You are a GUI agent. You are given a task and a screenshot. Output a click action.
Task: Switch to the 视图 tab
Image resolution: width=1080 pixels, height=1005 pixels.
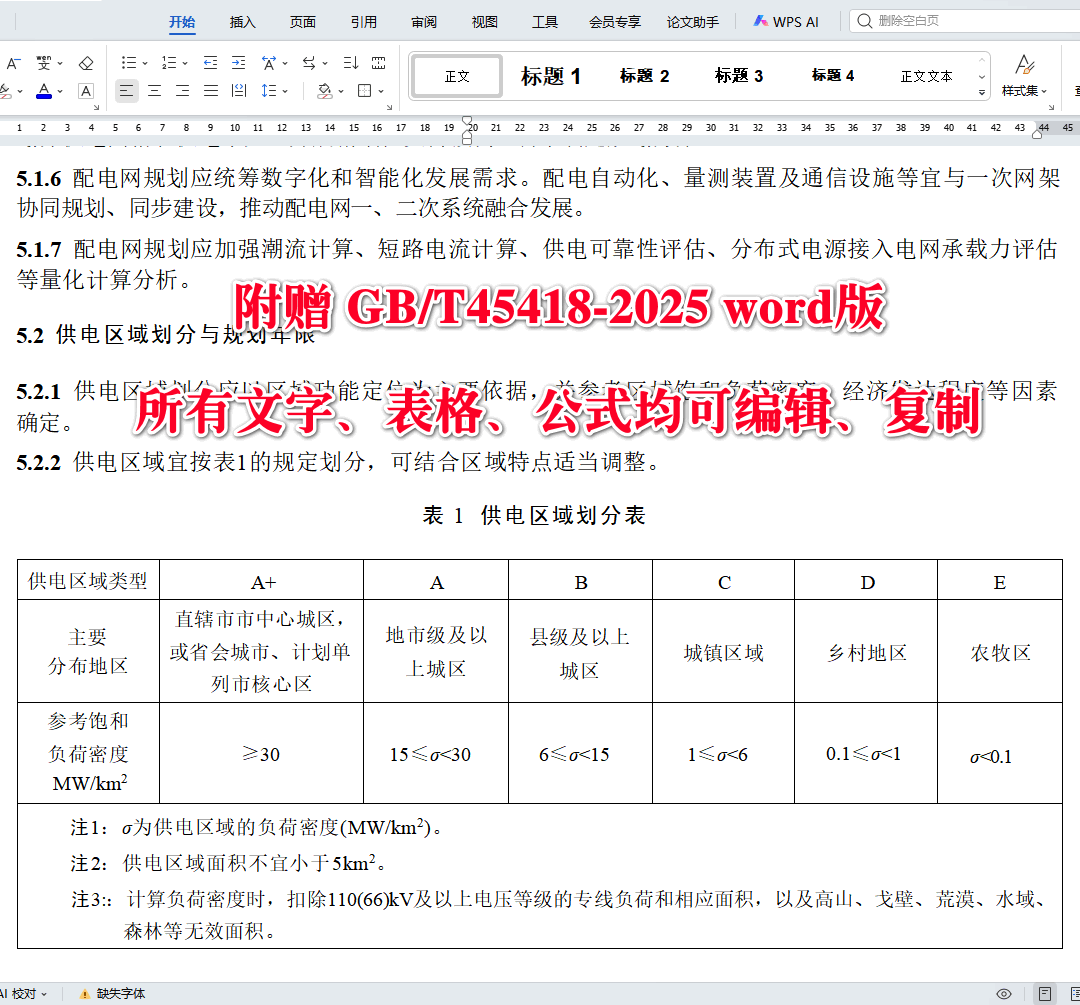click(x=484, y=22)
